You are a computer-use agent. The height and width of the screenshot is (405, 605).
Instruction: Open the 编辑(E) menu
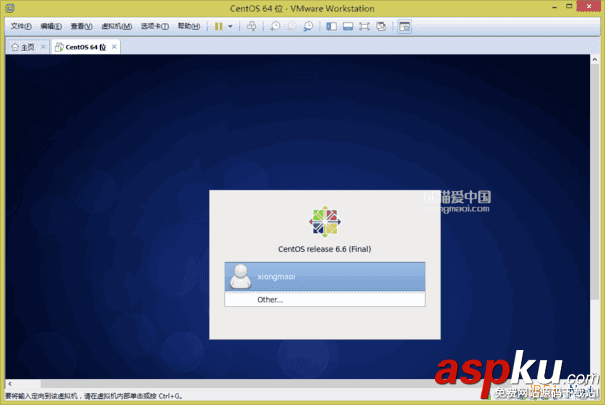[51, 26]
